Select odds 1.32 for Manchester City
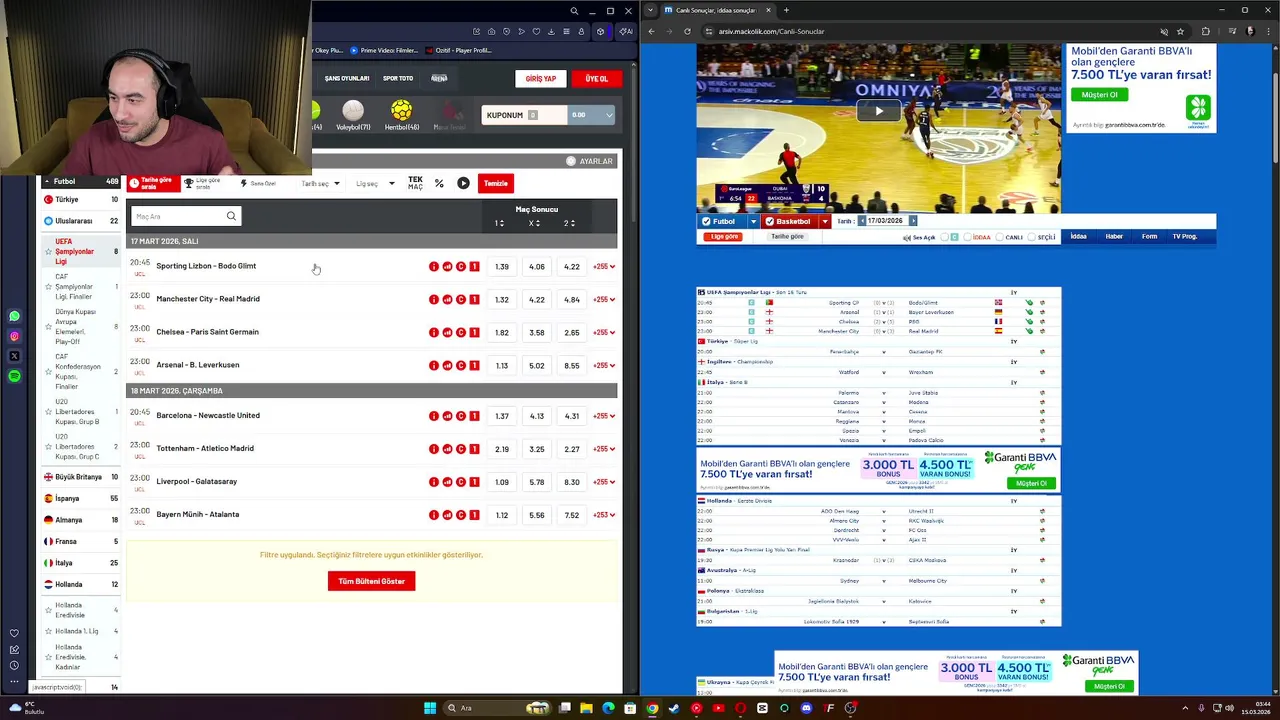 coord(502,299)
